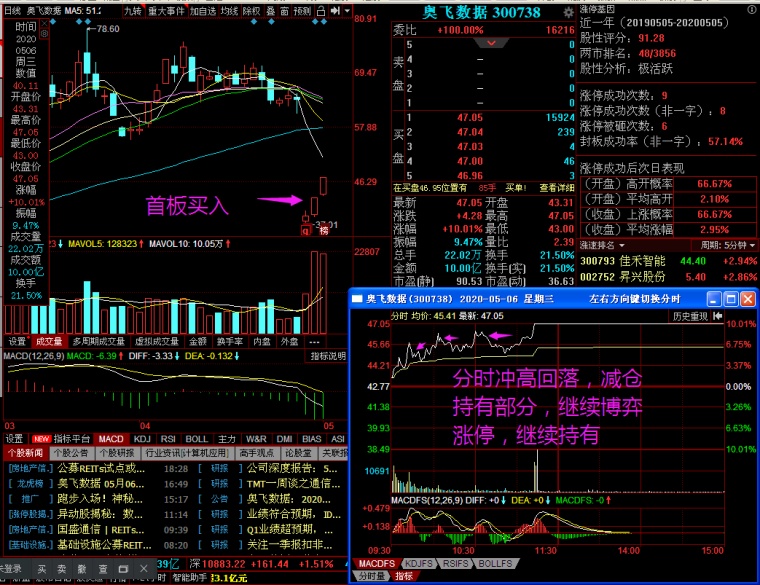Click the 买 buy button in trade bar
The width and height of the screenshot is (760, 585).
click(x=42, y=569)
